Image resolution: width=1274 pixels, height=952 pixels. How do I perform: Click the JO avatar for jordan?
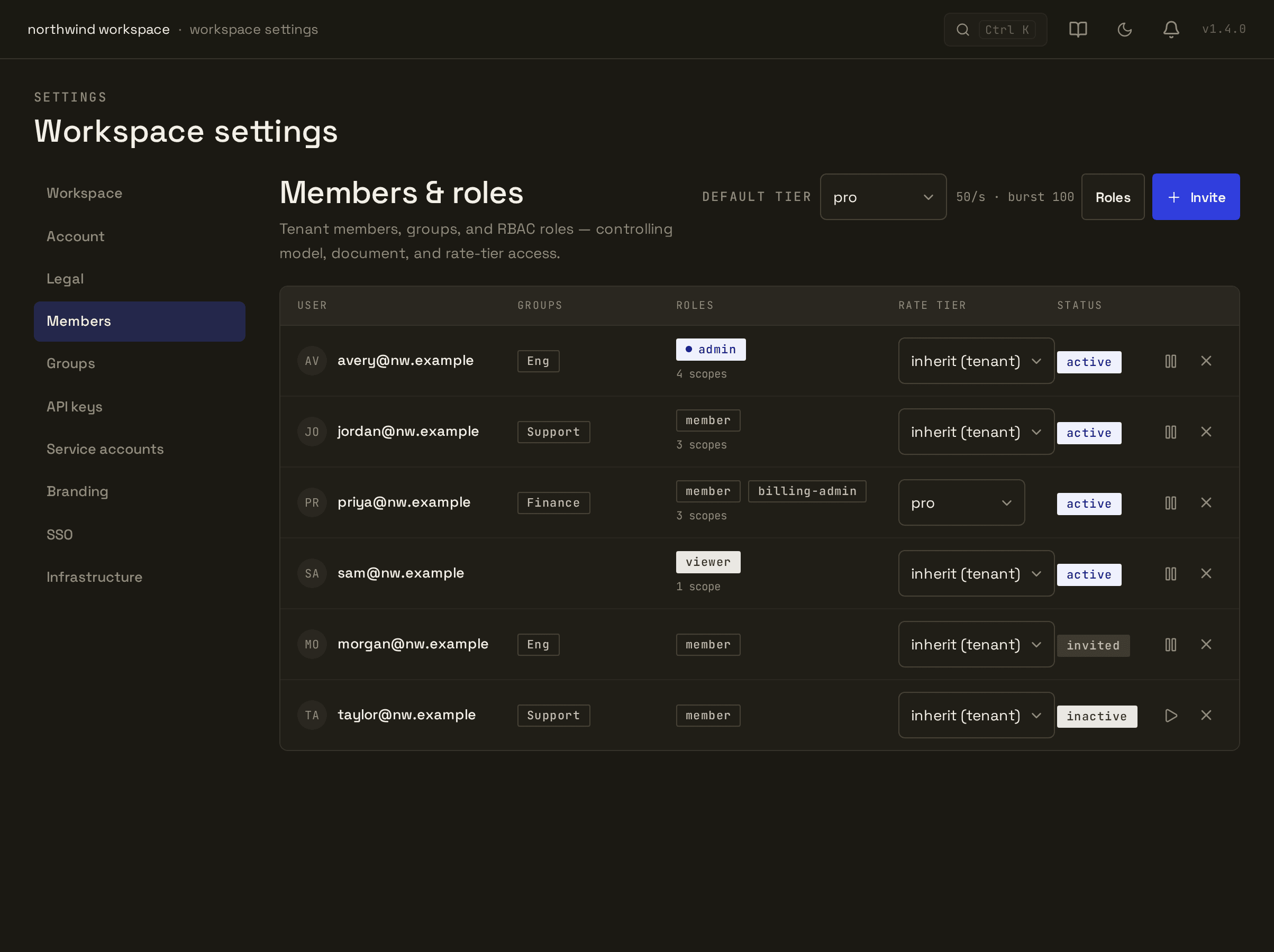[x=312, y=432]
